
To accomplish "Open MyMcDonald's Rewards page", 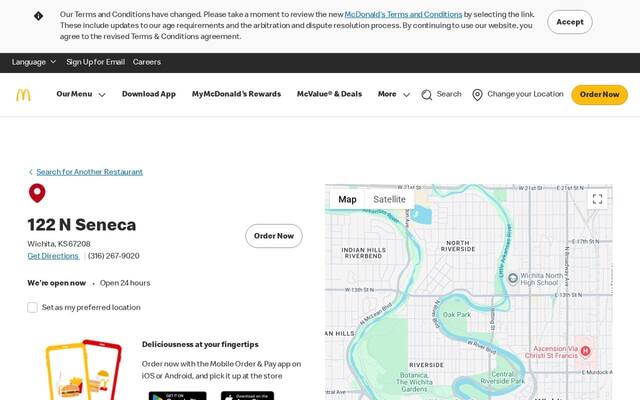I will (236, 94).
